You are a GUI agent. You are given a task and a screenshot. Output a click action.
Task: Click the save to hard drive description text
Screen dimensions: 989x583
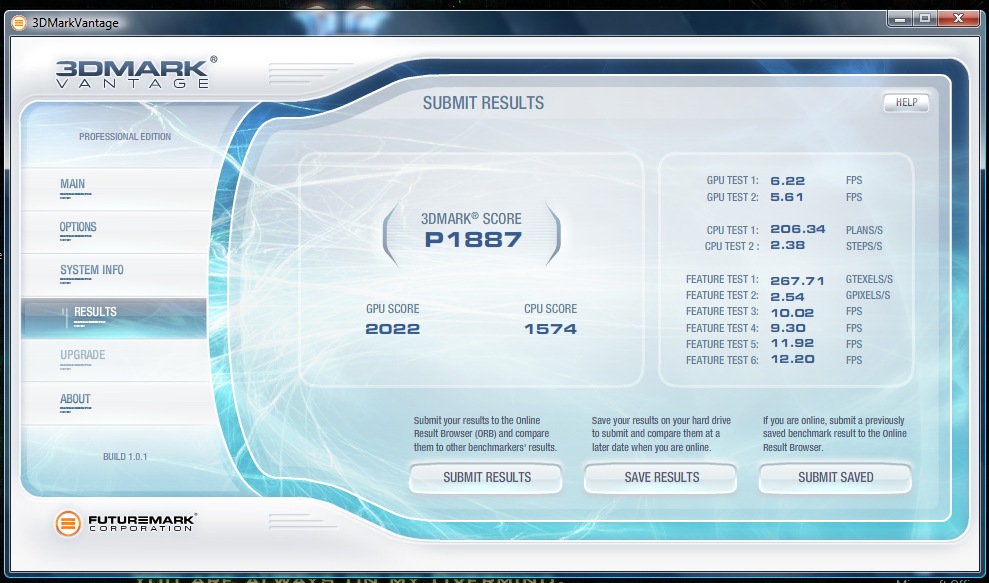[x=661, y=434]
